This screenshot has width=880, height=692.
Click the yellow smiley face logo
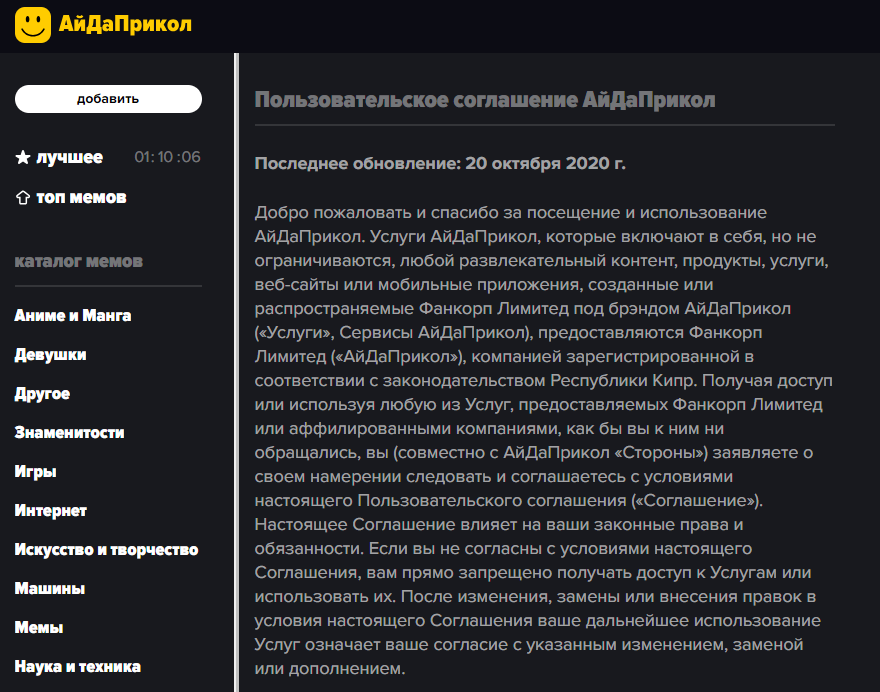pos(33,25)
